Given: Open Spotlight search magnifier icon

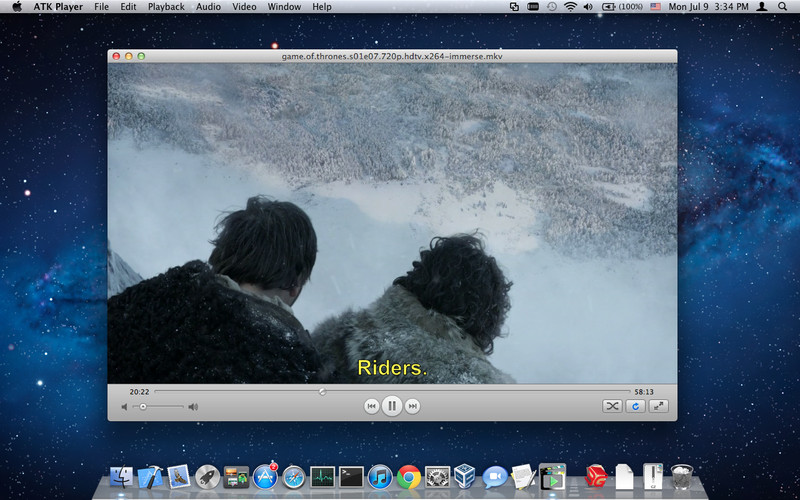Looking at the screenshot, I should [x=782, y=7].
